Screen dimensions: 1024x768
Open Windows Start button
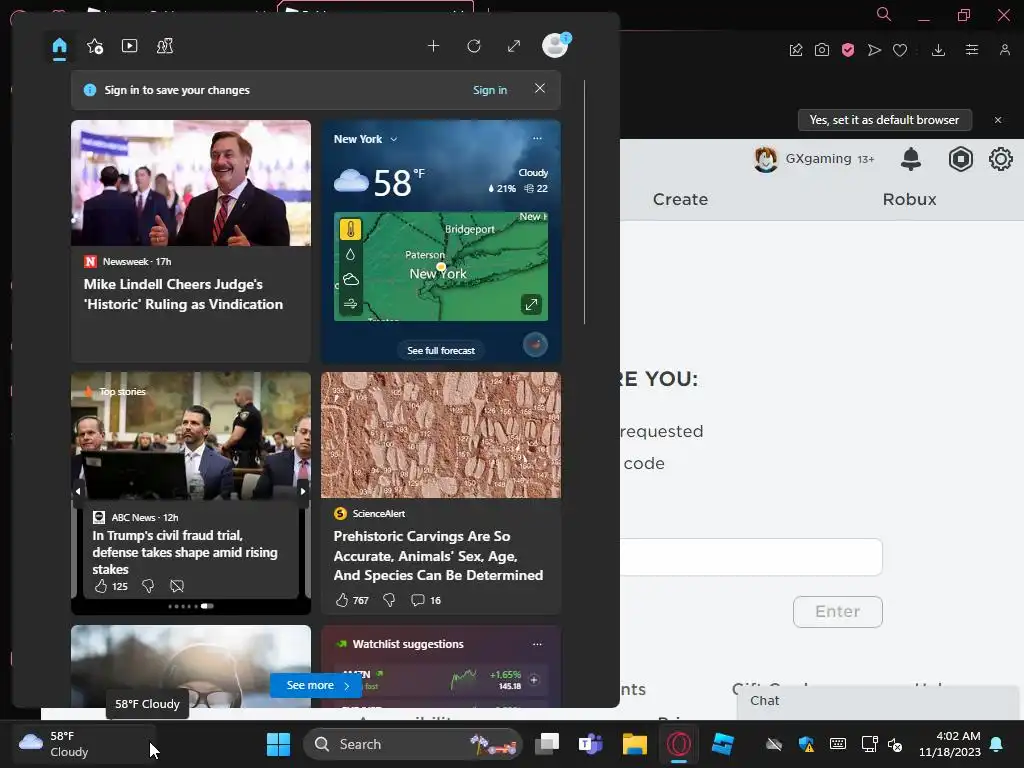coord(278,744)
